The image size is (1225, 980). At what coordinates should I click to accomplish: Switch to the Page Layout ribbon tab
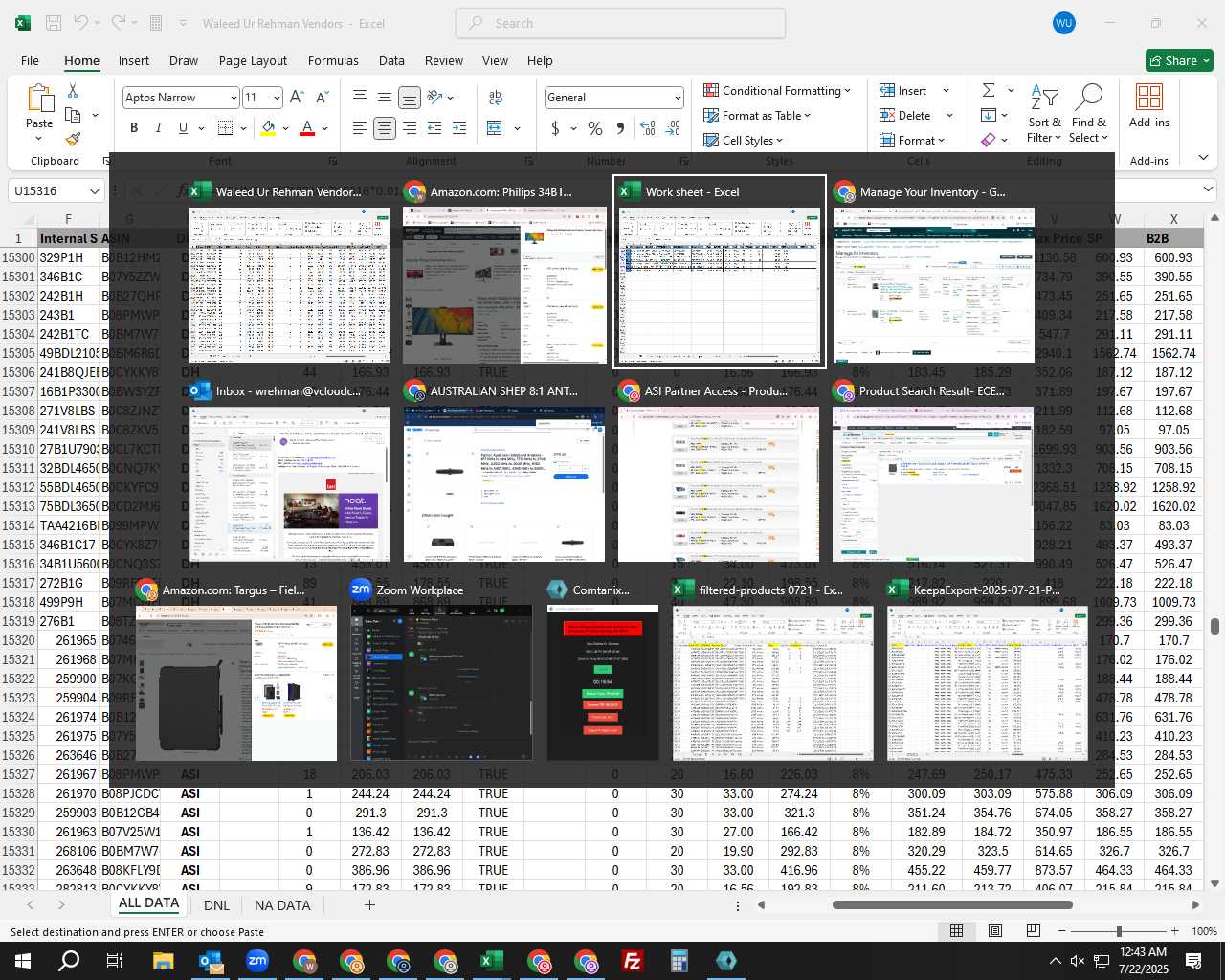[253, 60]
